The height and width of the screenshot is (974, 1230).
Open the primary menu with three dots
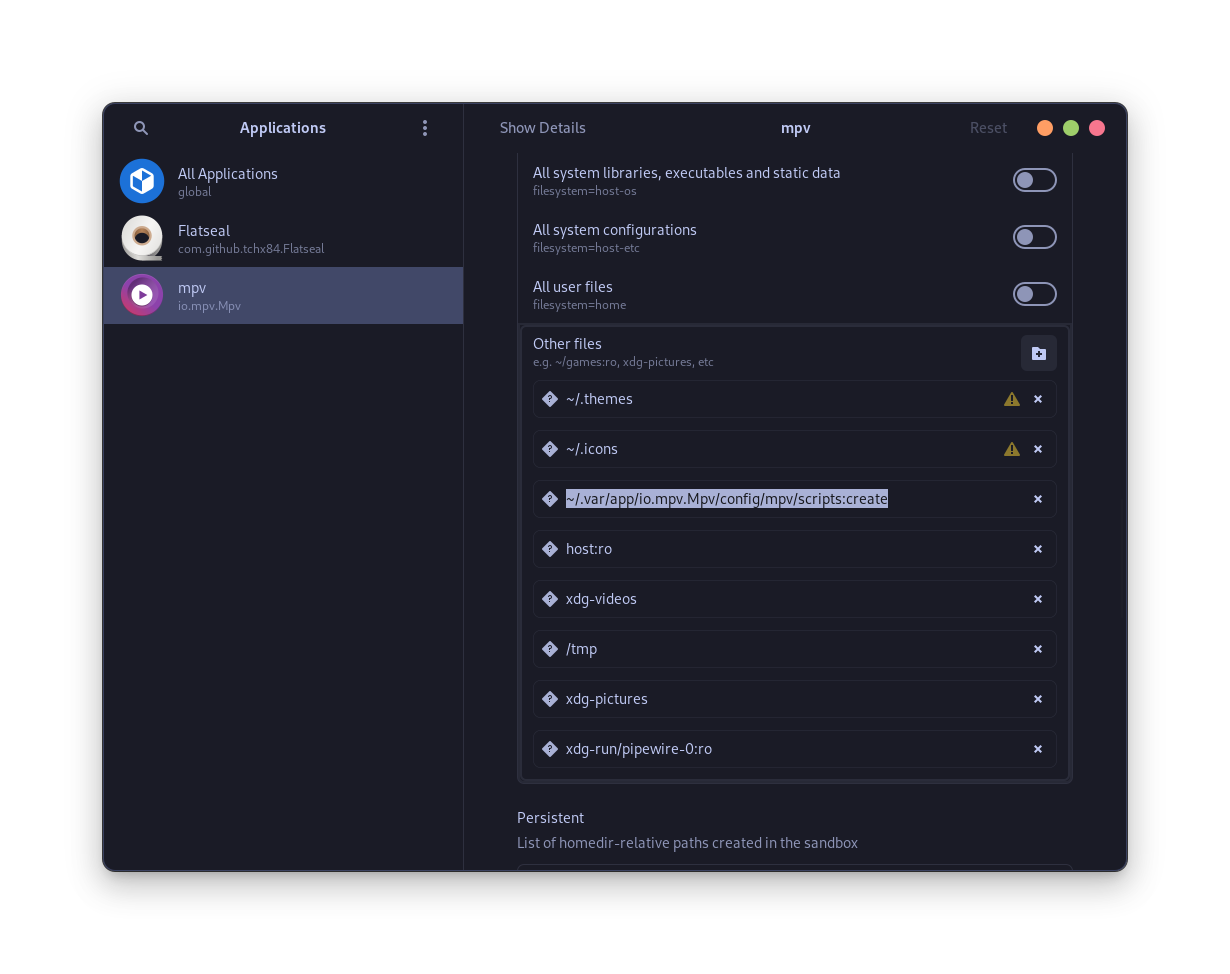[425, 128]
